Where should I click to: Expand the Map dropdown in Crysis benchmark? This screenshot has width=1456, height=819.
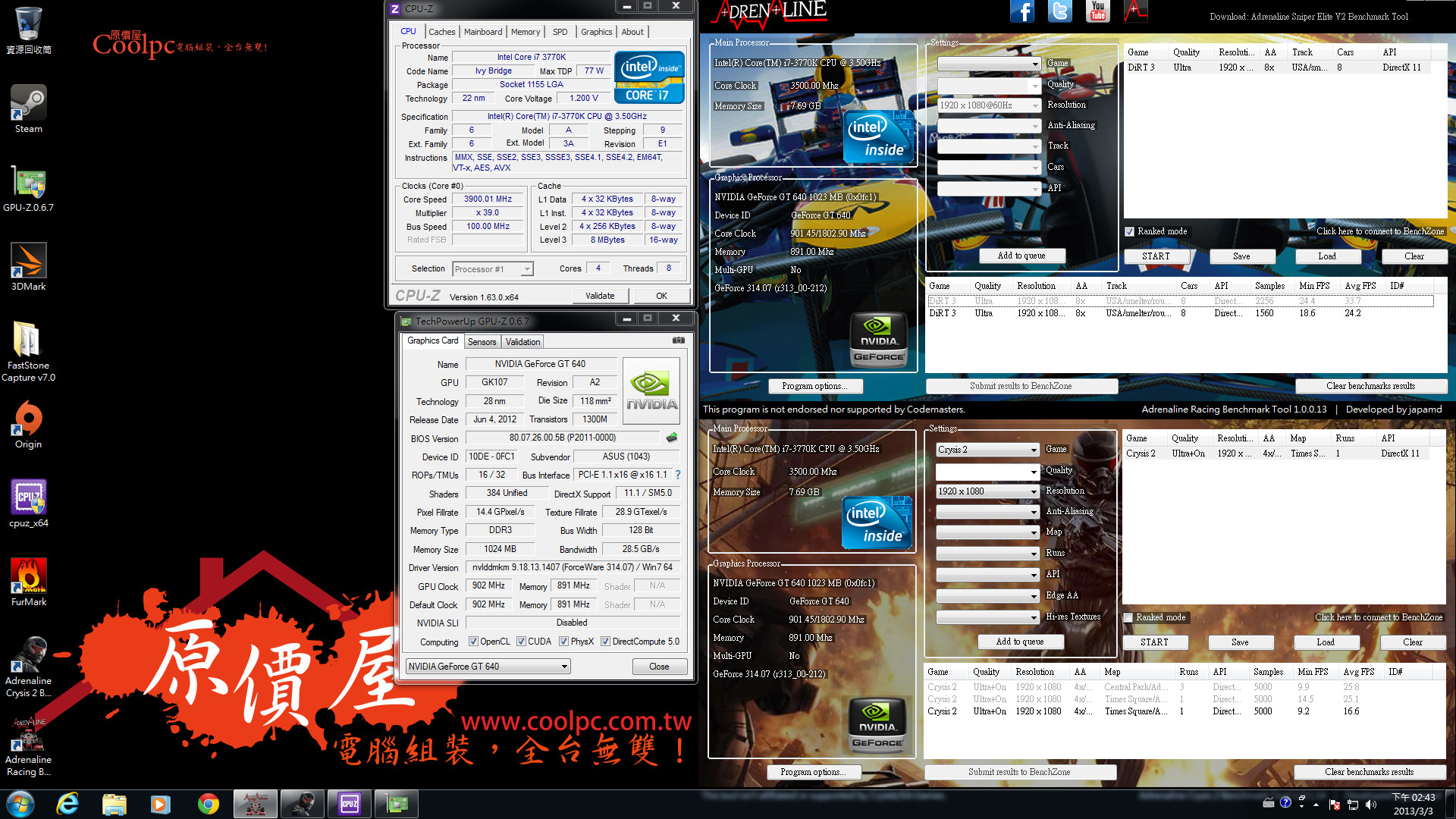(987, 532)
